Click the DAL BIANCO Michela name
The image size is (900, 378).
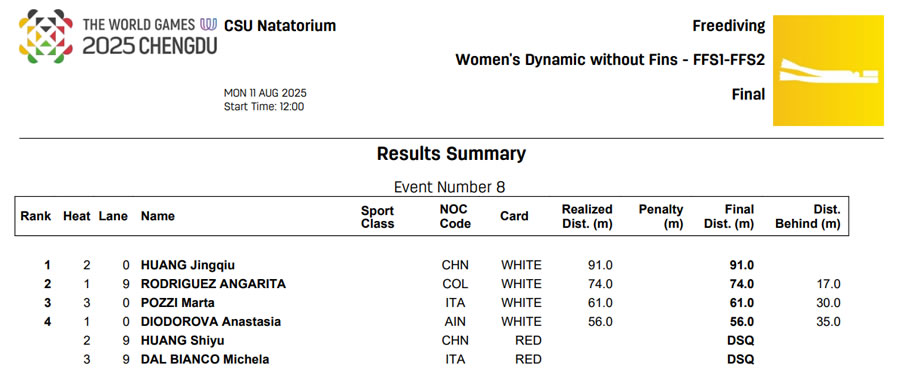(205, 360)
